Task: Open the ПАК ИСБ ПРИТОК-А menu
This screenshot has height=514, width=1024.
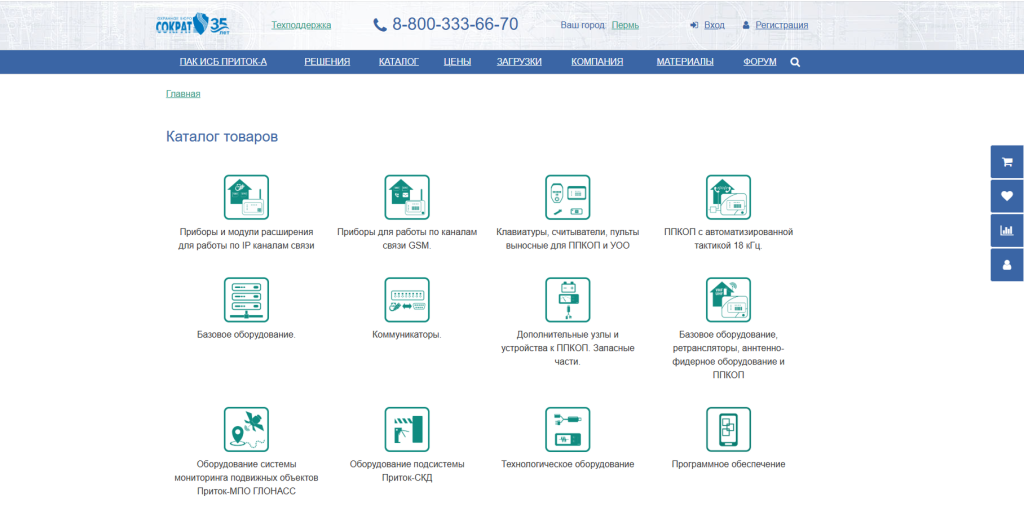Action: click(x=223, y=62)
